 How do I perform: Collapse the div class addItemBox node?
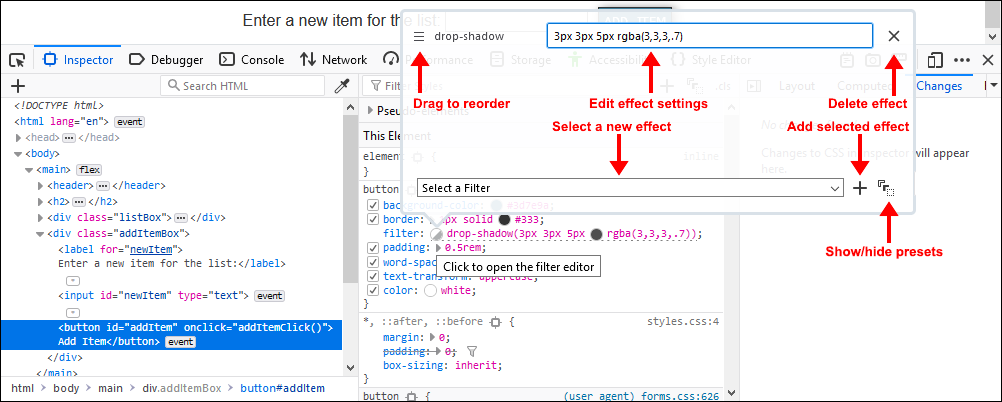pos(40,233)
